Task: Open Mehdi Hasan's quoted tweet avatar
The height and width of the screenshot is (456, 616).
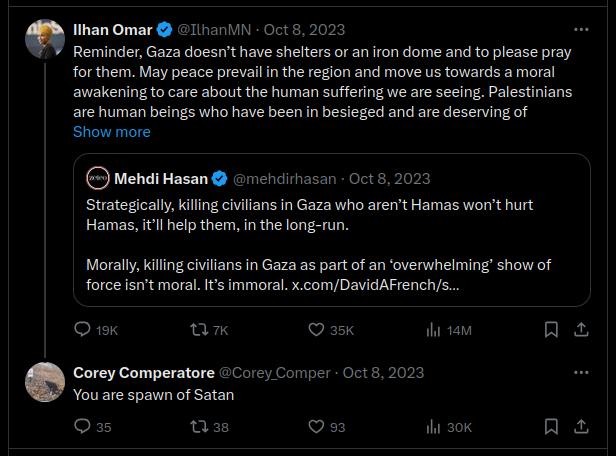Action: pyautogui.click(x=97, y=179)
